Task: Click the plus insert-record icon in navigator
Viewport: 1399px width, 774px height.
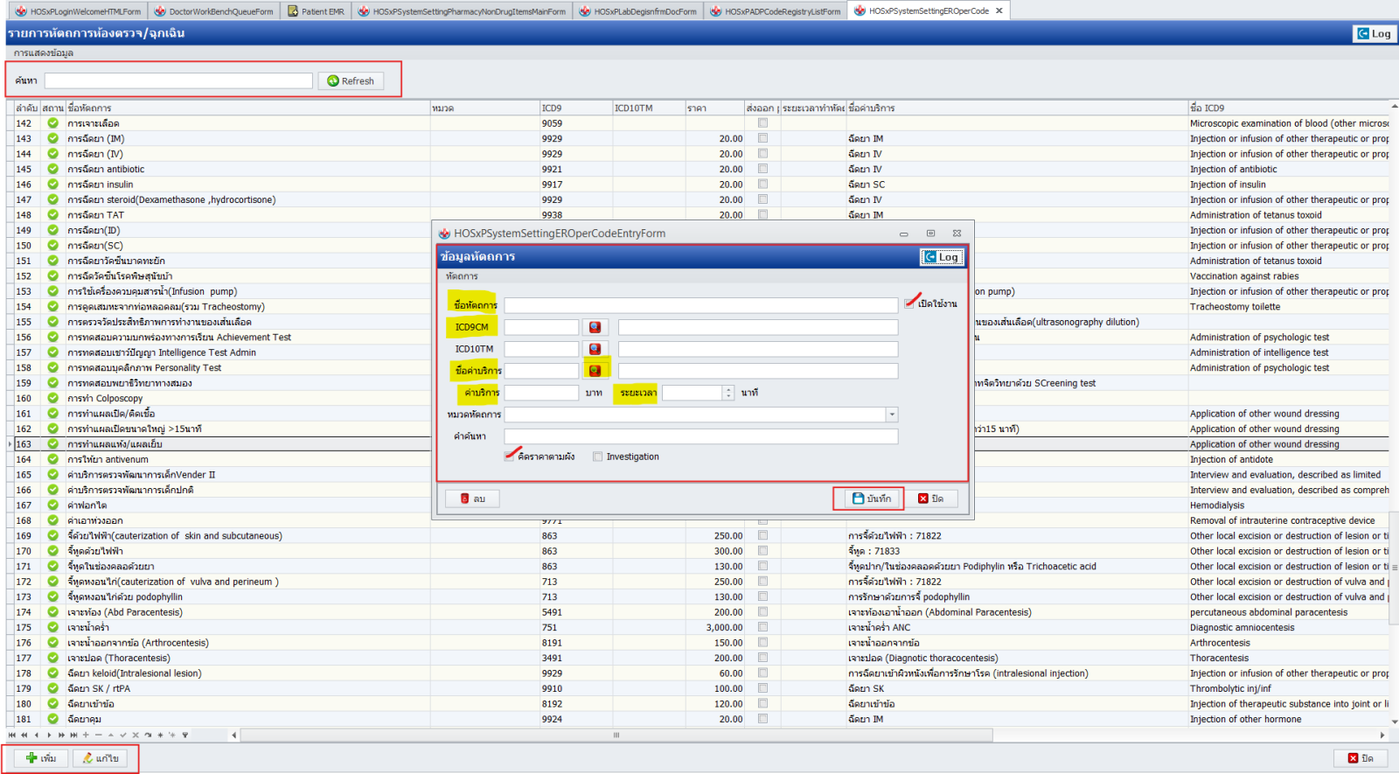Action: (x=86, y=735)
